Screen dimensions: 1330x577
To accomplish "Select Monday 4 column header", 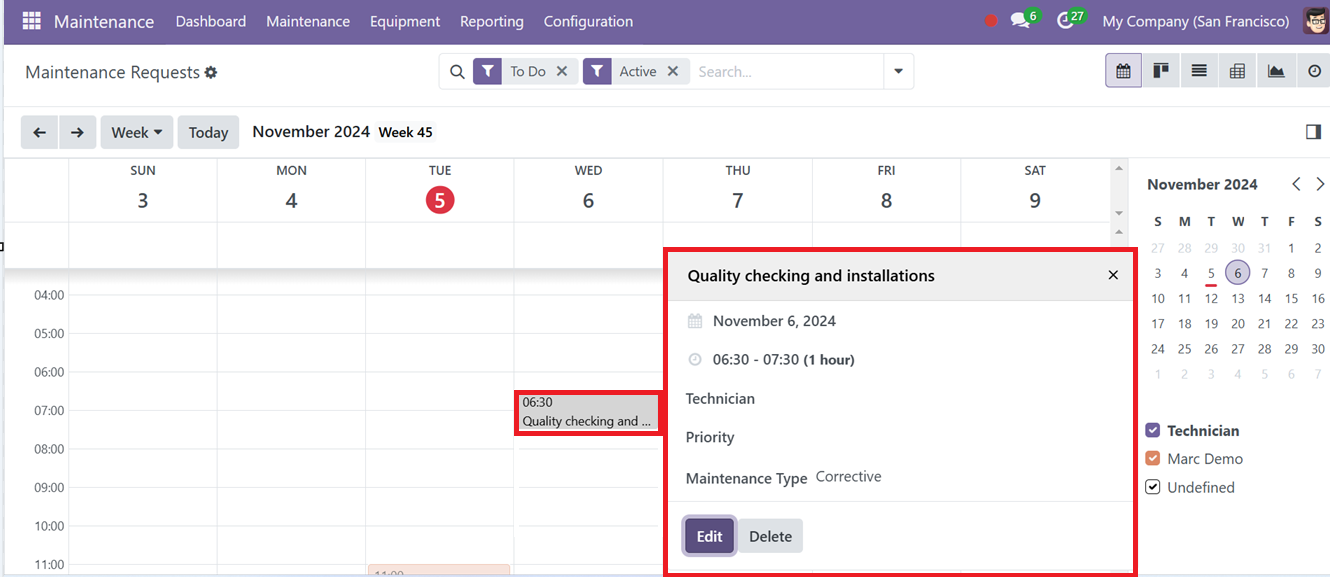I will coord(291,190).
